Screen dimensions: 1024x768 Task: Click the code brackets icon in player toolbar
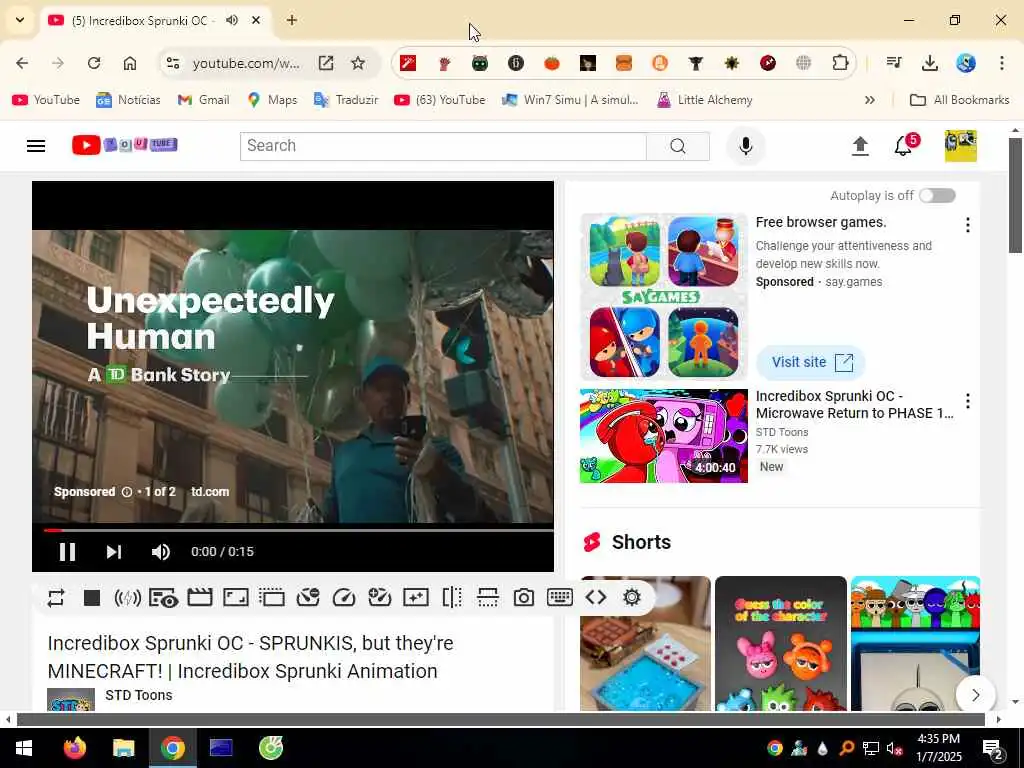(596, 598)
